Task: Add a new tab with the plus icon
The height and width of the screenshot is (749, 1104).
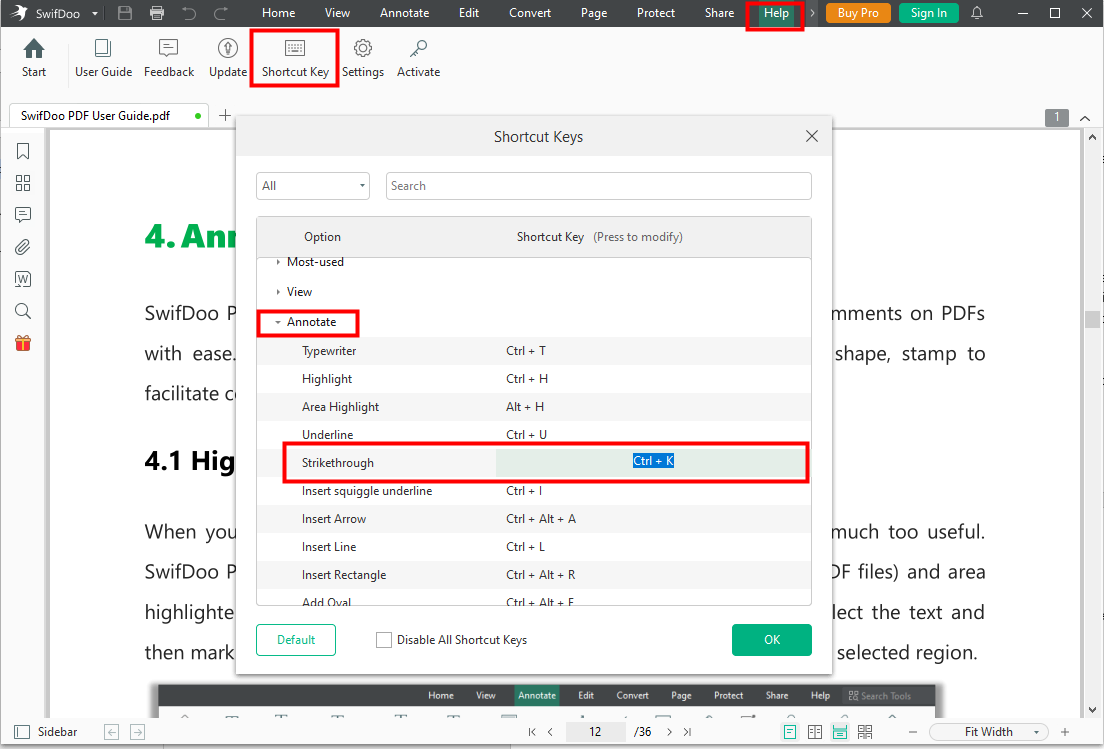Action: click(x=225, y=115)
